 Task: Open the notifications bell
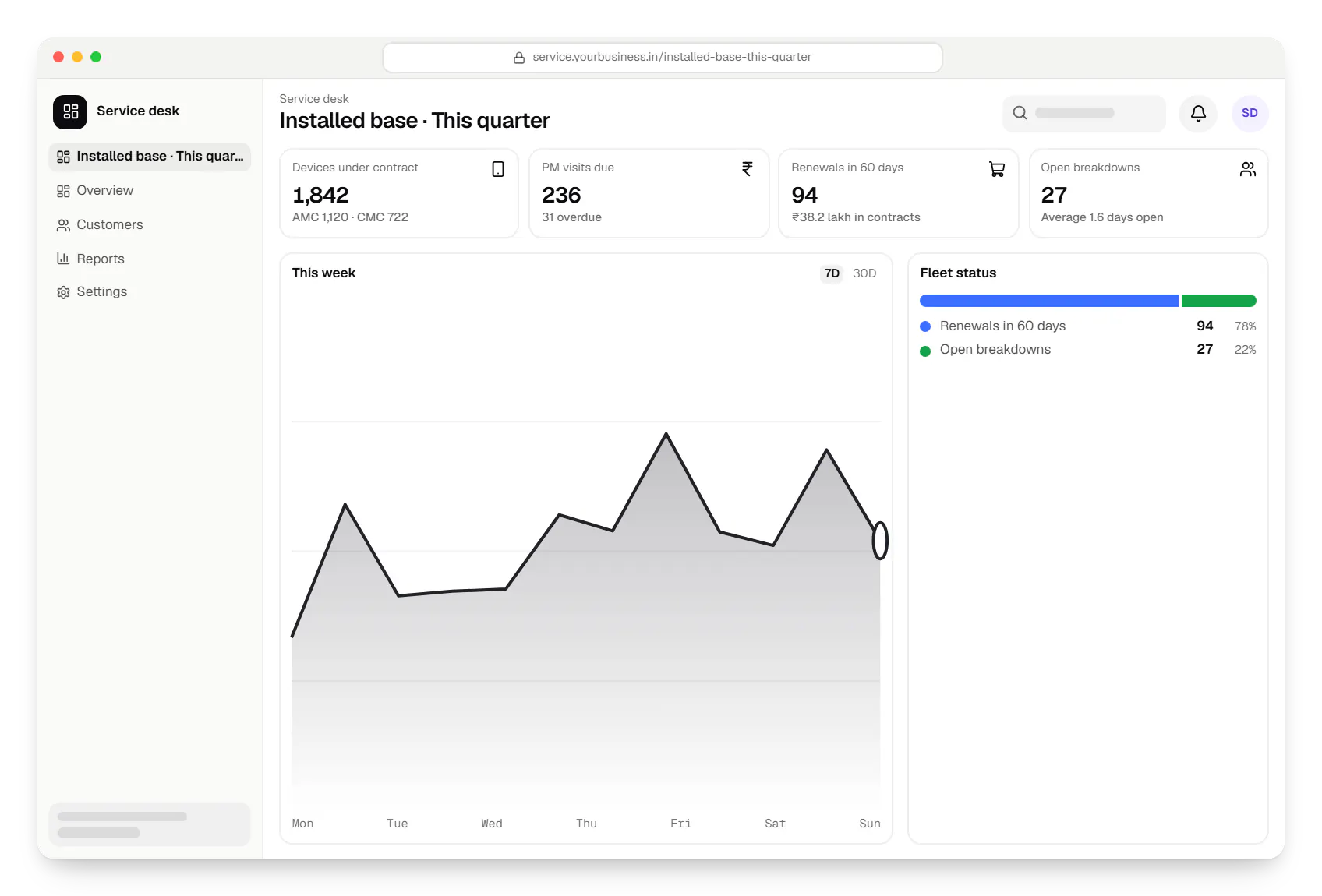point(1198,113)
